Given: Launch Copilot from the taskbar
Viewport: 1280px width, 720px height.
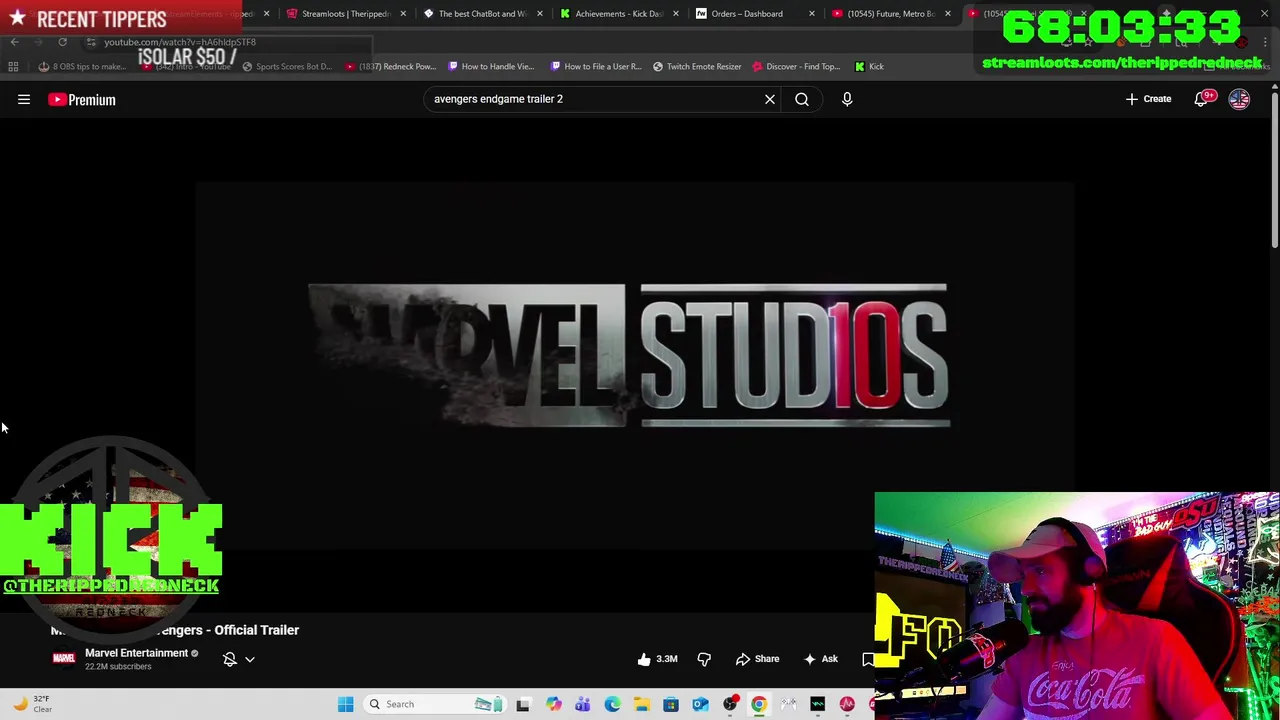Looking at the screenshot, I should (553, 704).
